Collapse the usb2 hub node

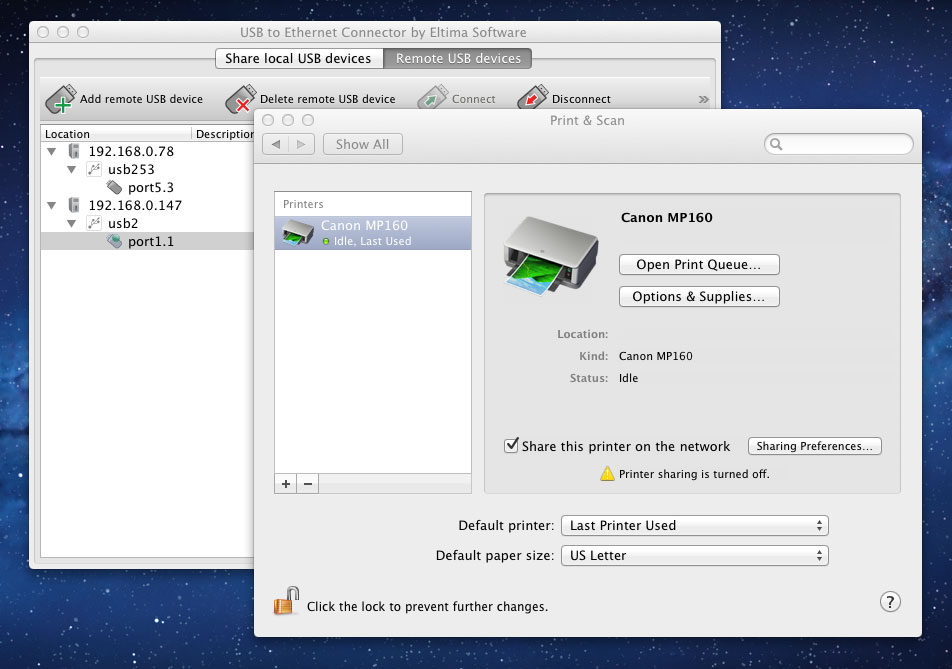pyautogui.click(x=72, y=223)
